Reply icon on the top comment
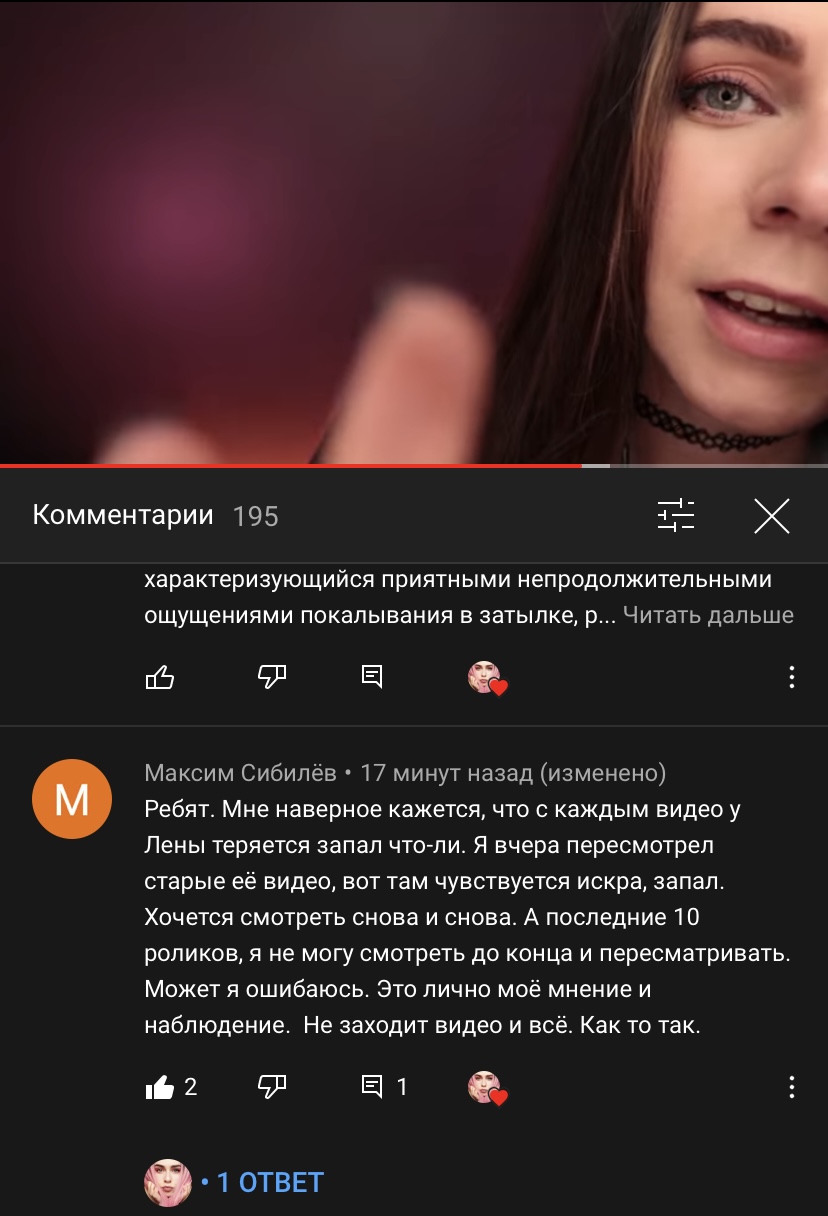Image resolution: width=828 pixels, height=1216 pixels. coord(372,677)
